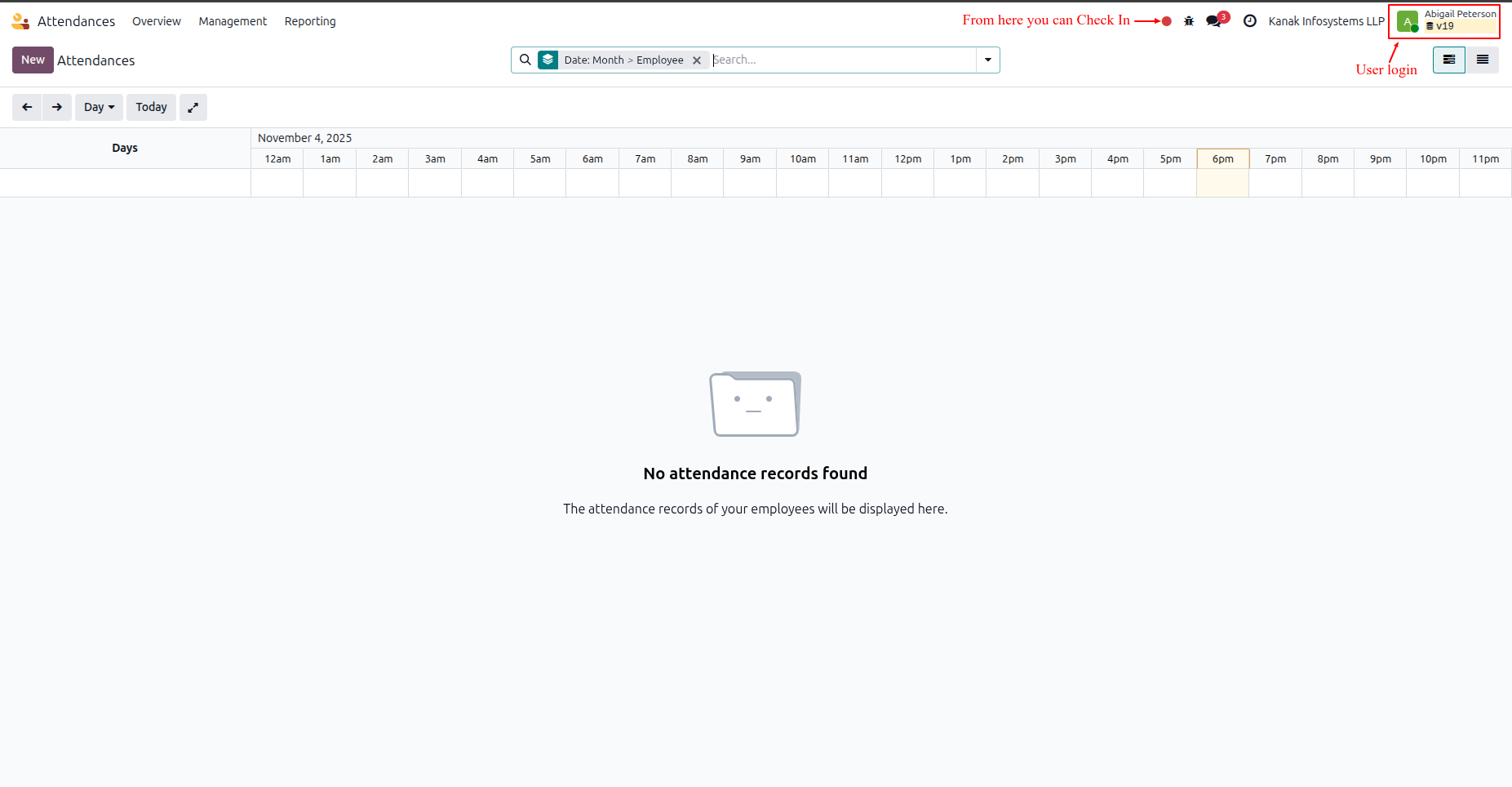The width and height of the screenshot is (1512, 787).
Task: Open the Overview menu
Action: [x=157, y=21]
